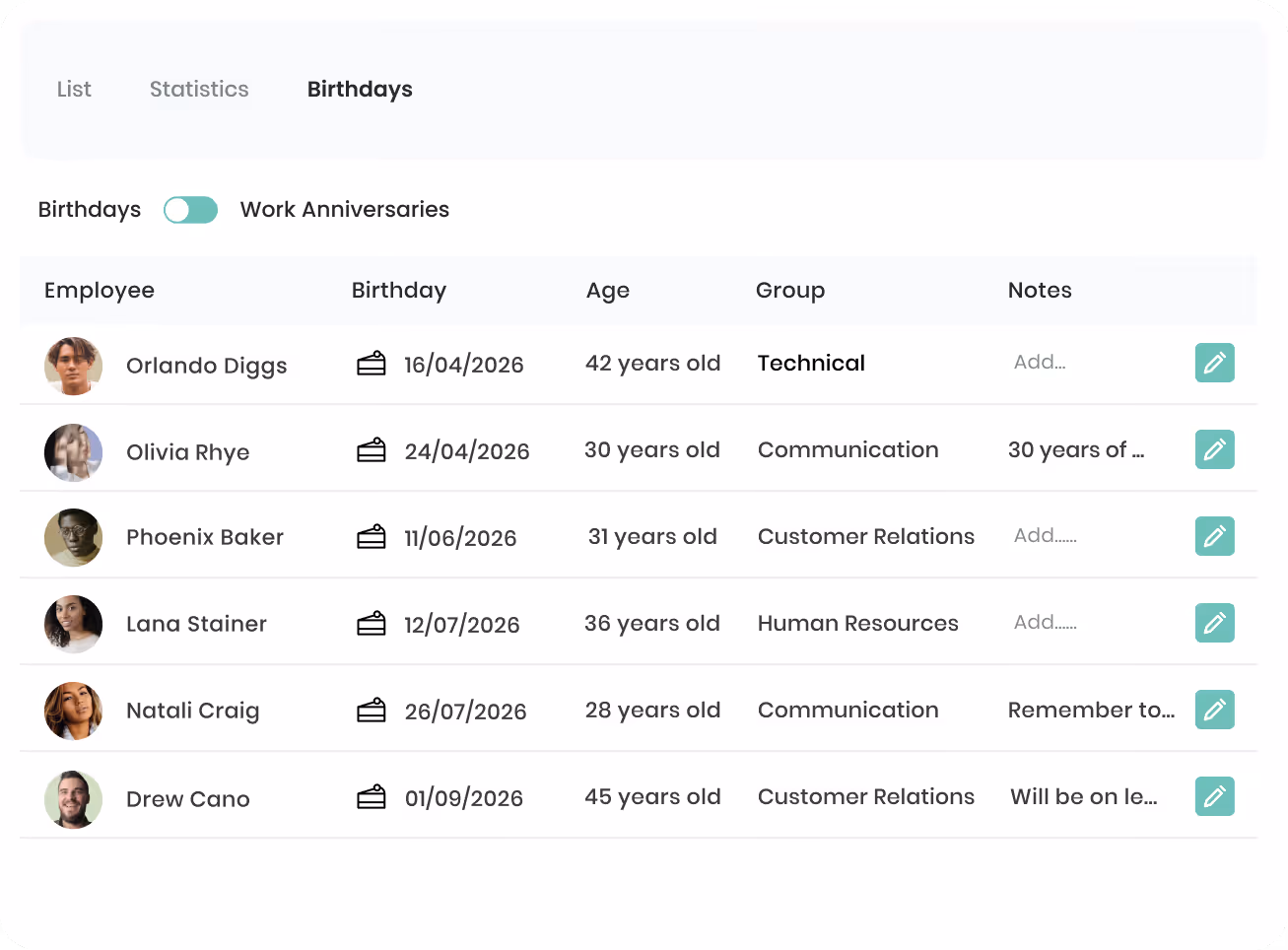The image size is (1288, 950).
Task: Click "31 years old" age cell
Action: pos(652,537)
